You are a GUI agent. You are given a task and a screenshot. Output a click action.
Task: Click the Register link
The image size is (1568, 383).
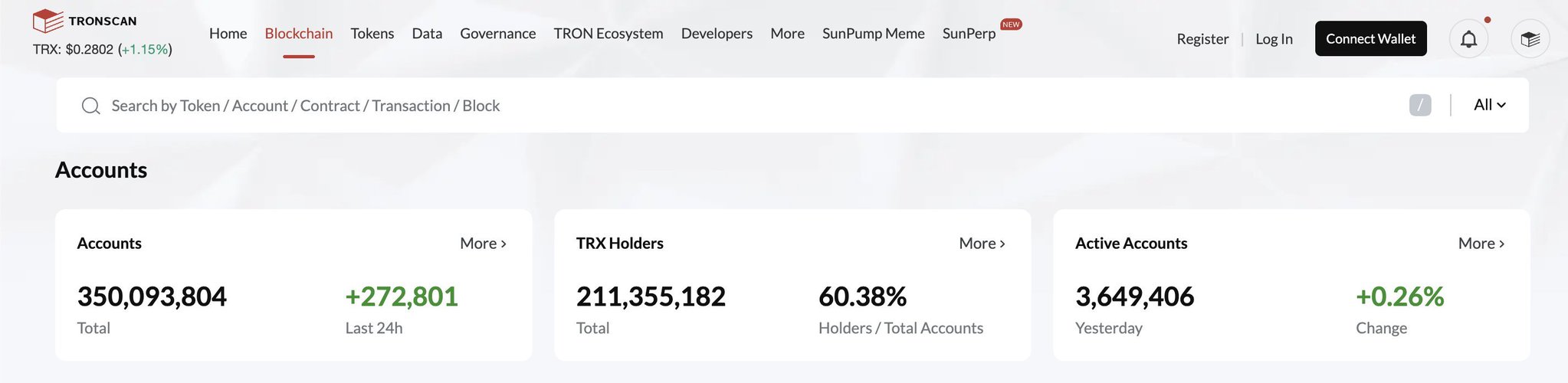point(1202,39)
